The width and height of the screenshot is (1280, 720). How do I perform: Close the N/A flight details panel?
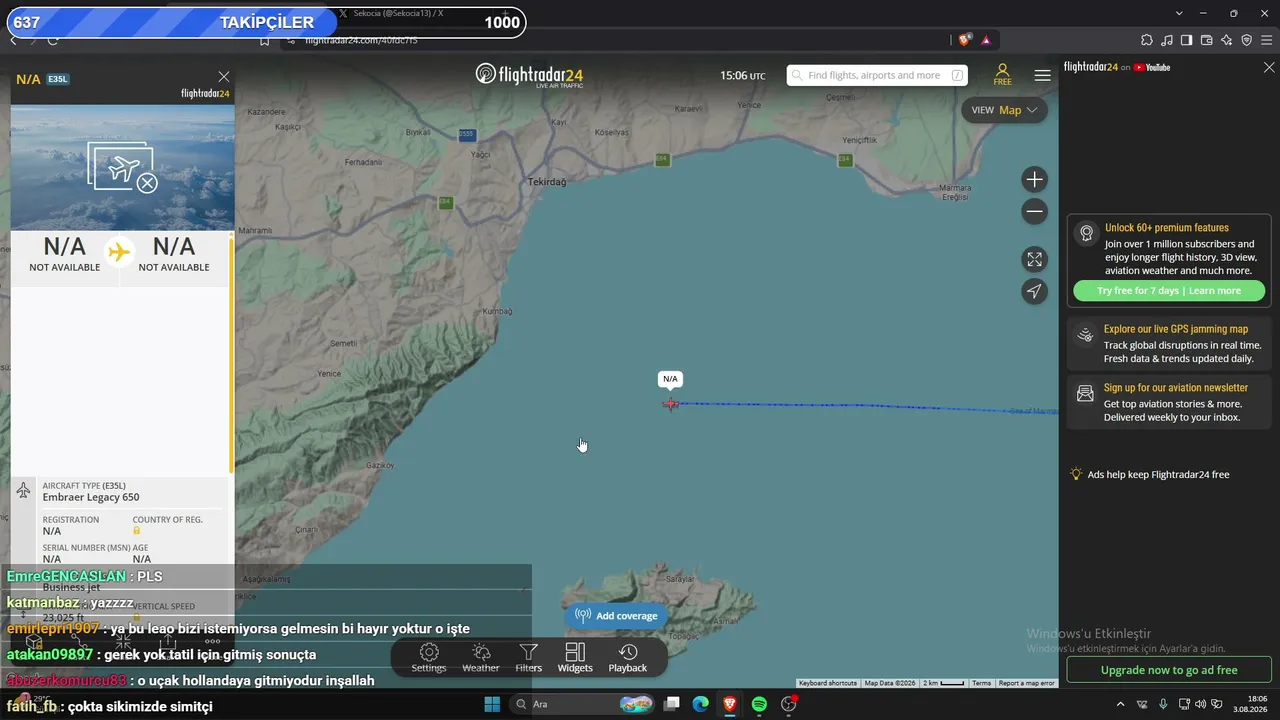pos(224,77)
